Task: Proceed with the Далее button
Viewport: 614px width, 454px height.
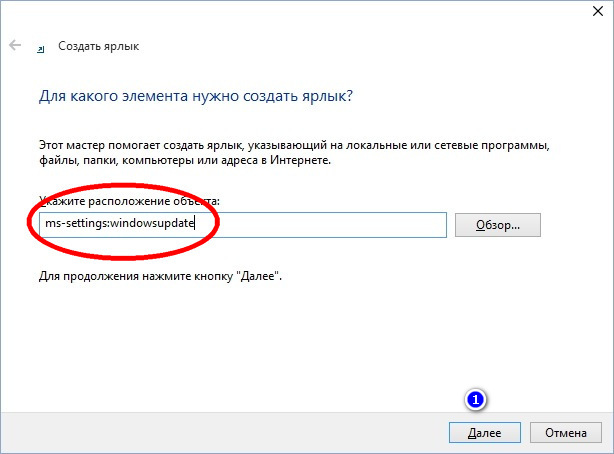Action: 485,432
